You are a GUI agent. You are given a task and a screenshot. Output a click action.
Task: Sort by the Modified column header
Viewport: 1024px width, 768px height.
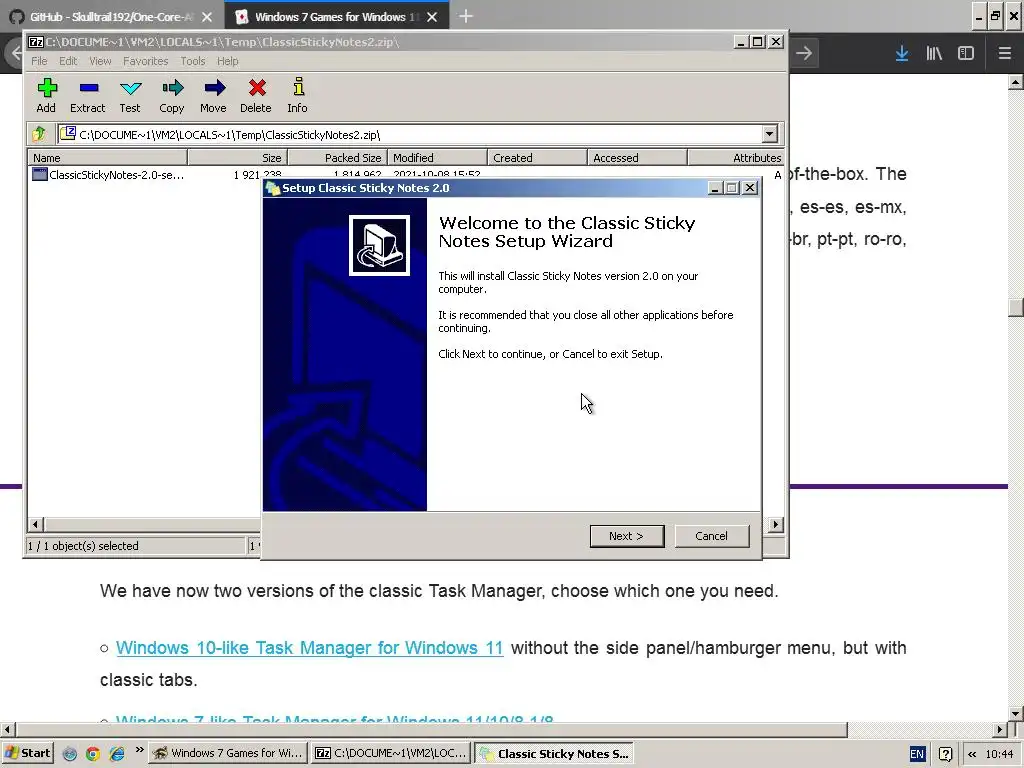coord(438,157)
